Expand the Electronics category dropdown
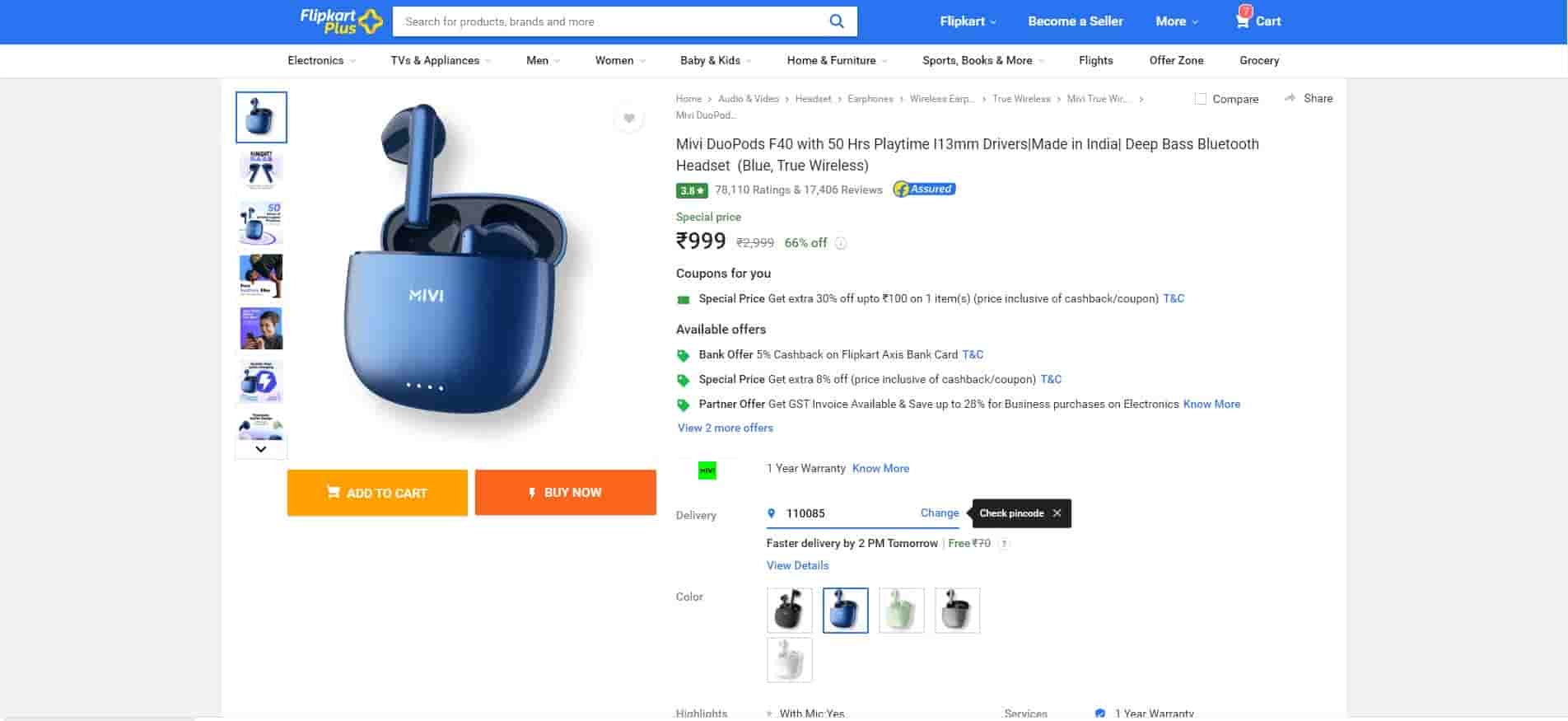1568x721 pixels. [321, 60]
